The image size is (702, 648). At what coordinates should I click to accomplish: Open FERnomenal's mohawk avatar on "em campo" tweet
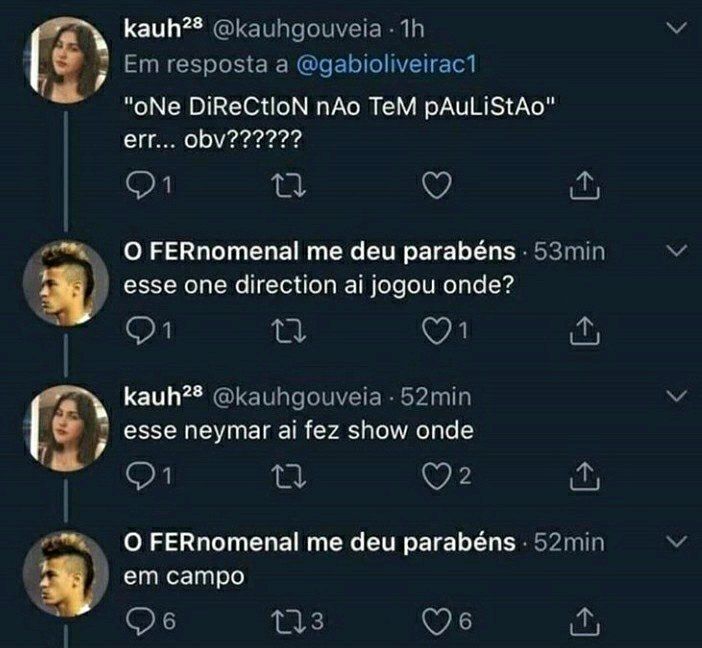66,574
